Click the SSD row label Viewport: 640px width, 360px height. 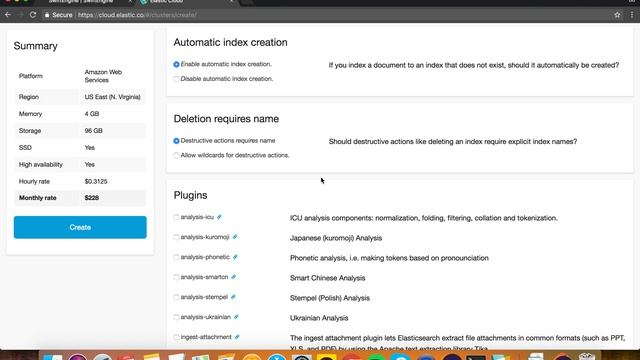(x=25, y=148)
